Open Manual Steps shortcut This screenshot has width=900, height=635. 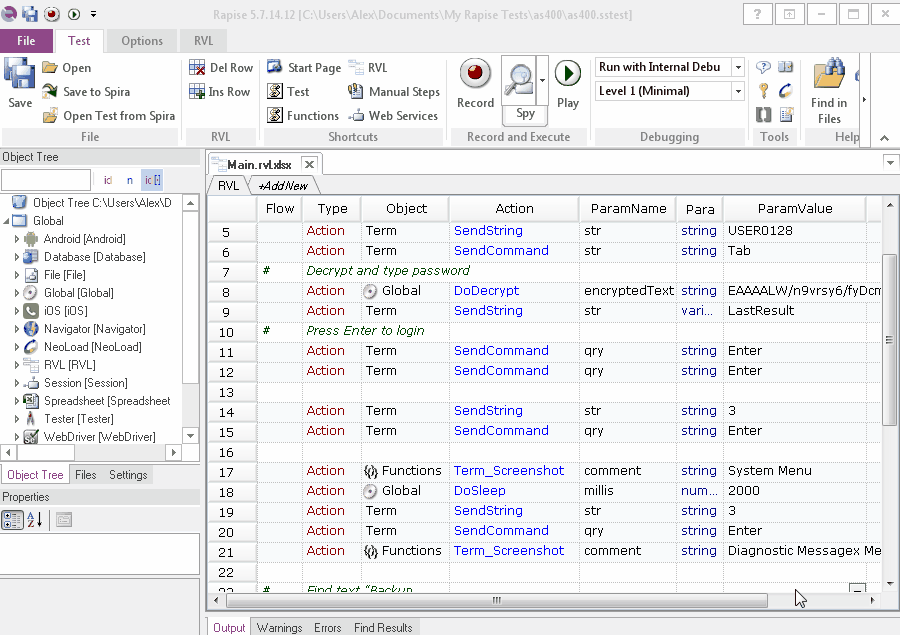coord(393,92)
